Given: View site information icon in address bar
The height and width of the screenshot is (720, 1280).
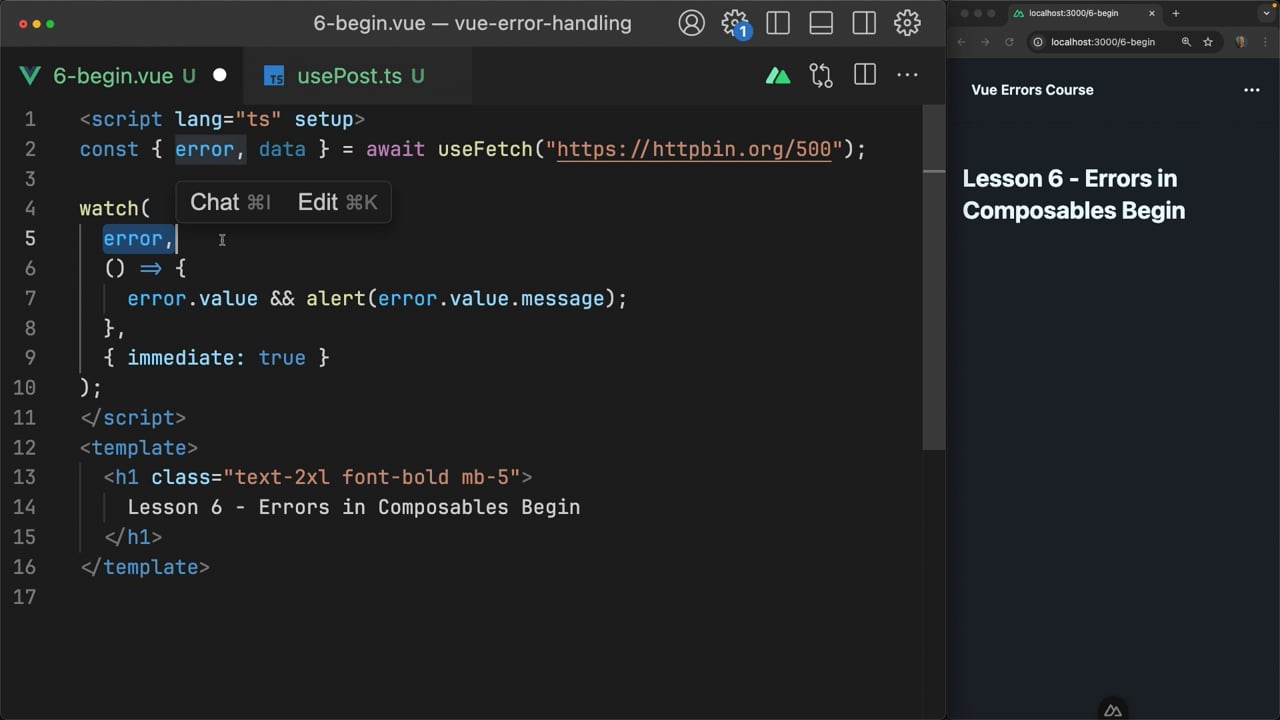Looking at the screenshot, I should pos(1038,42).
